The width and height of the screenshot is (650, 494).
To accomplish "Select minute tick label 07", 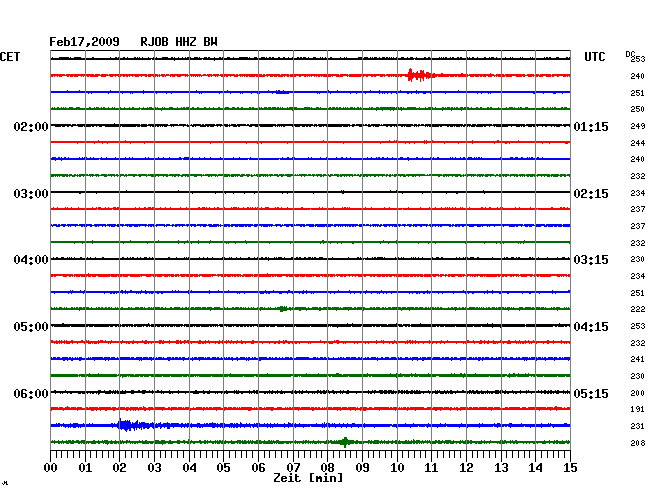I will click(x=293, y=468).
